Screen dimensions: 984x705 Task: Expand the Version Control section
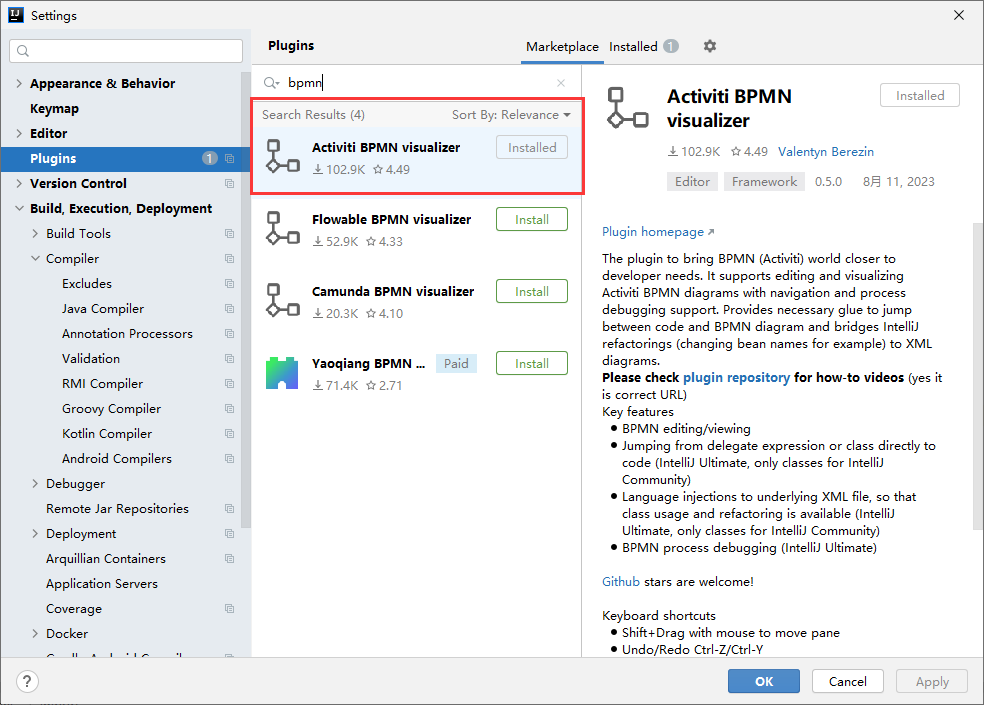[19, 183]
